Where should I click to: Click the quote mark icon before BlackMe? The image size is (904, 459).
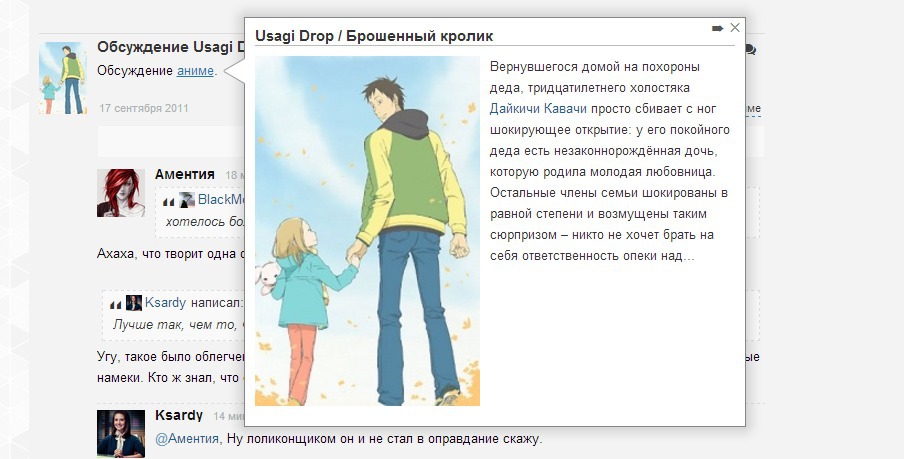pyautogui.click(x=169, y=201)
